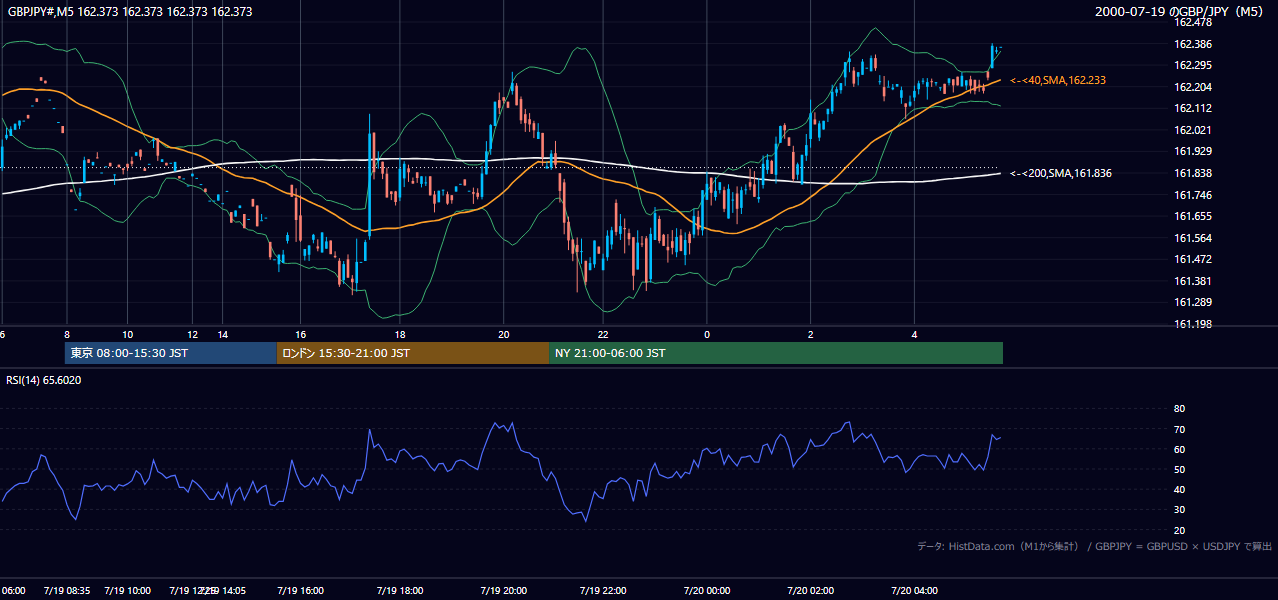
Task: Click price axis label 162.295
Action: click(x=1192, y=65)
